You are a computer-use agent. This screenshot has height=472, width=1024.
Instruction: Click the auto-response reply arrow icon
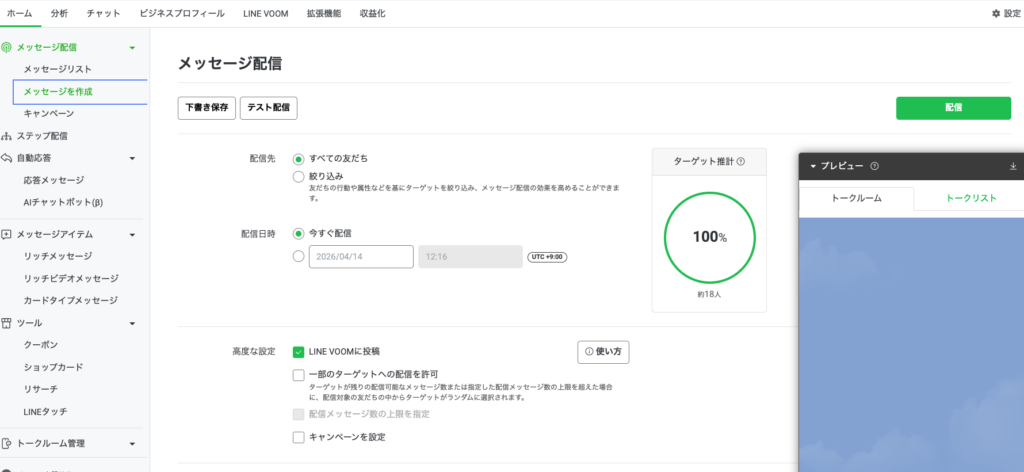(7, 158)
